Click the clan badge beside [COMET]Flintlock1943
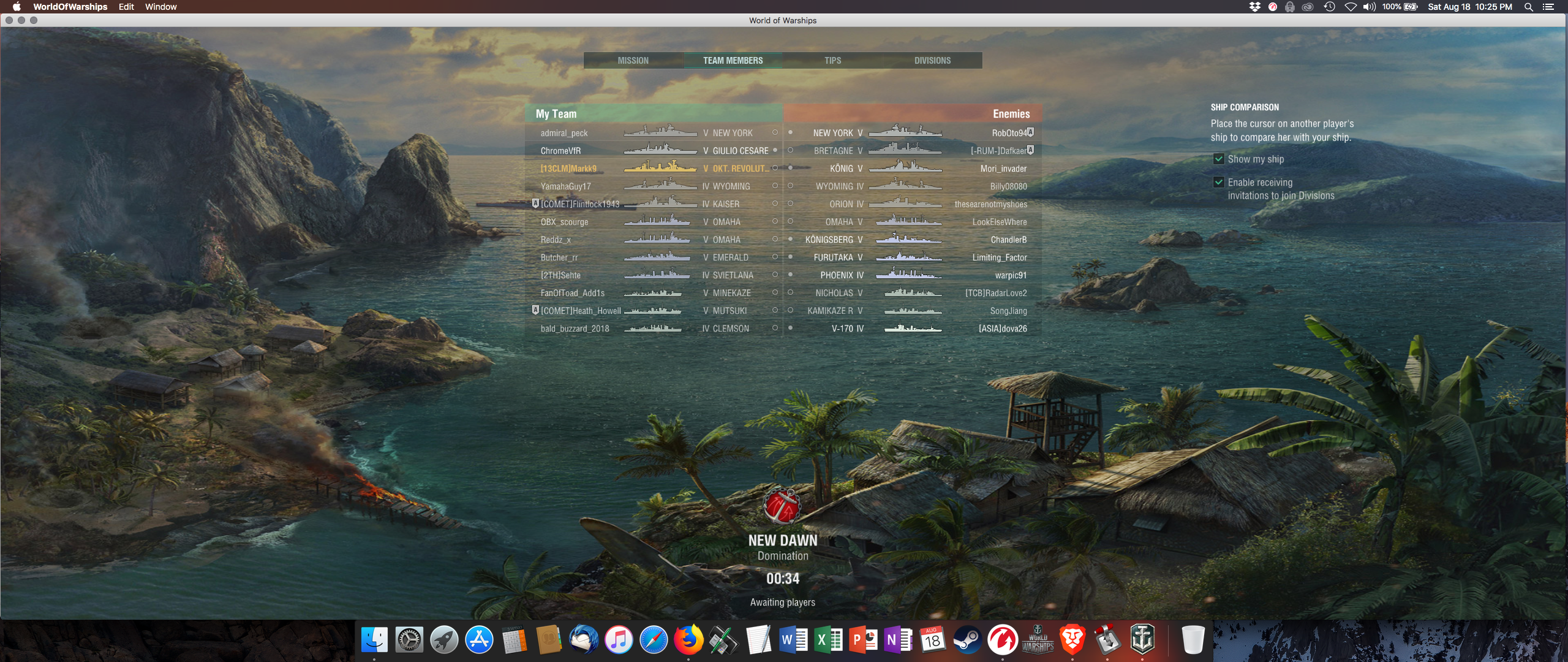Screen dimensions: 1568x662 [x=535, y=203]
